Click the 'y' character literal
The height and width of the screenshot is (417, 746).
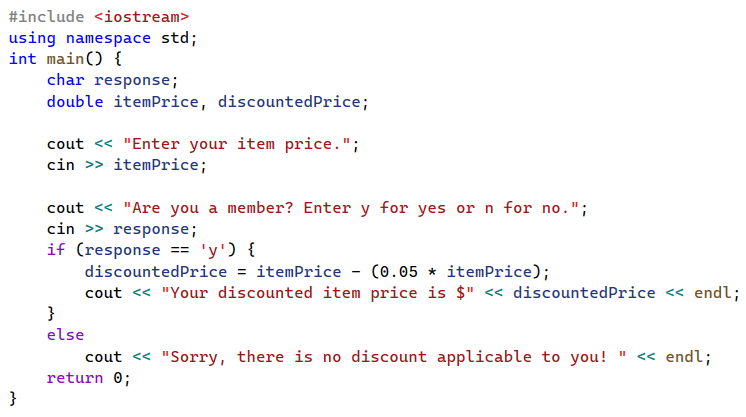[213, 249]
